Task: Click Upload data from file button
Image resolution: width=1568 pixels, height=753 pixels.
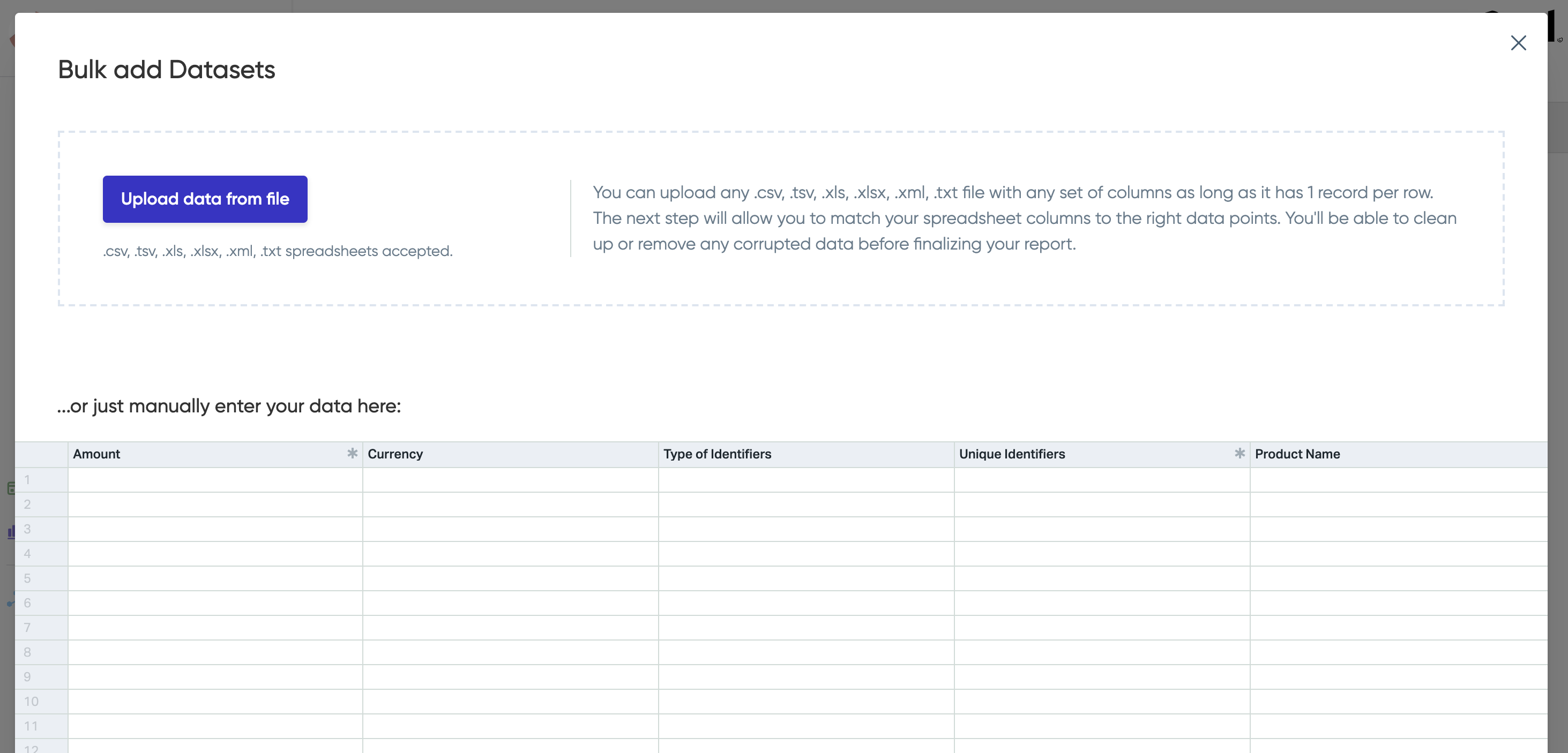Action: [x=205, y=199]
